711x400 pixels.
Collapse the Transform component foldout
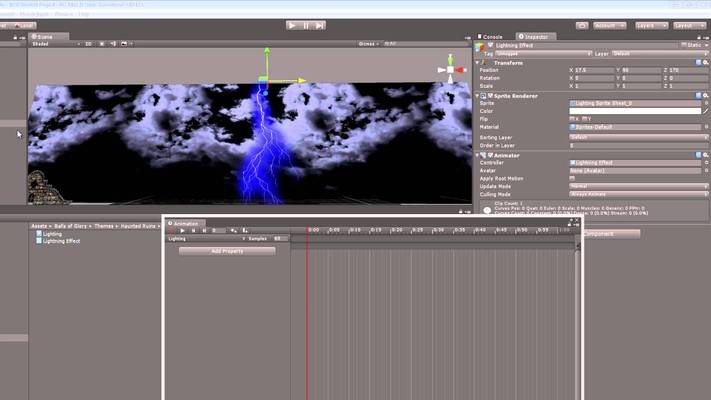click(x=477, y=63)
